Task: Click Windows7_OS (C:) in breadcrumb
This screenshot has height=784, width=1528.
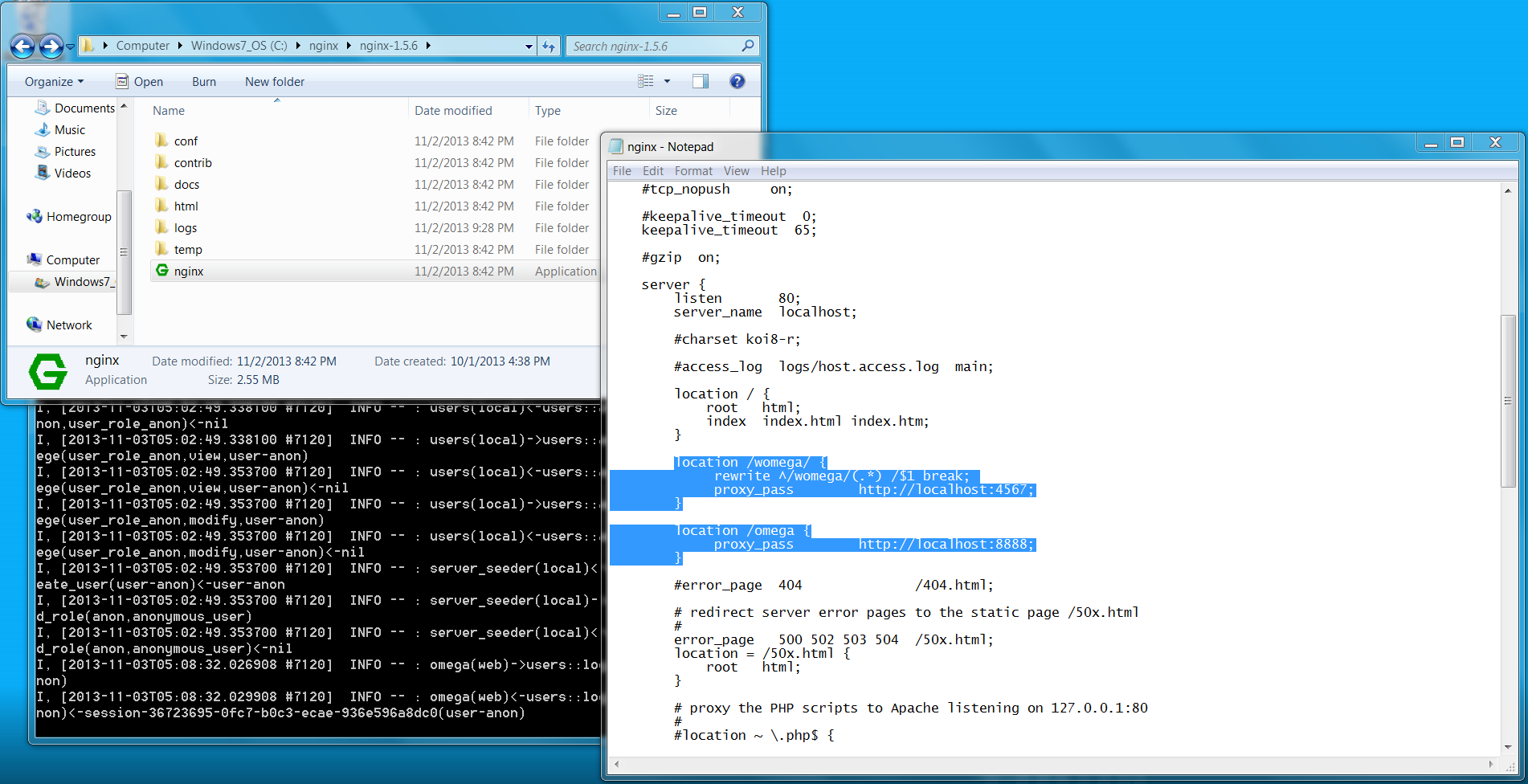Action: pos(239,46)
